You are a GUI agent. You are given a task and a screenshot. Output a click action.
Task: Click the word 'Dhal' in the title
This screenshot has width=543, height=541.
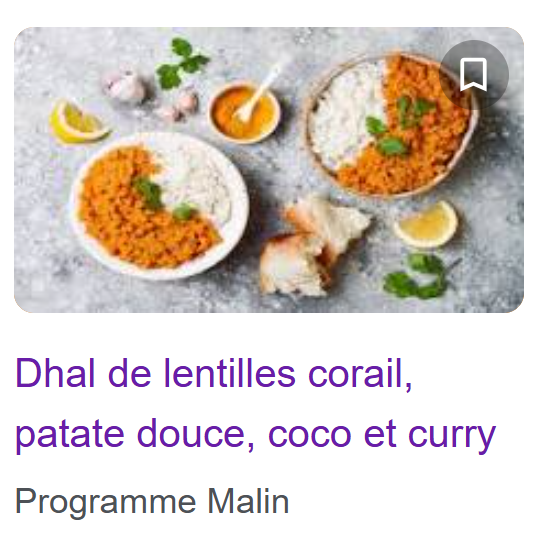coord(55,373)
